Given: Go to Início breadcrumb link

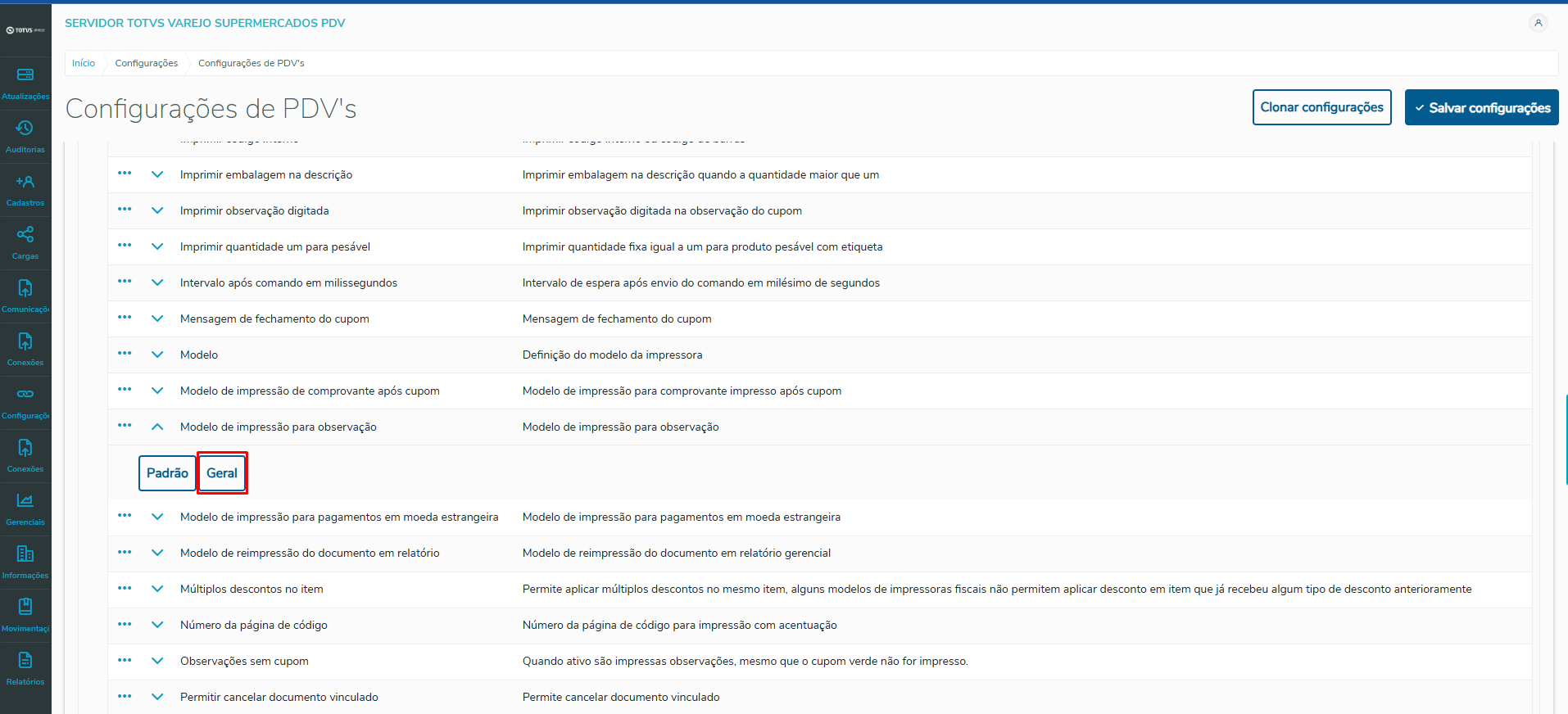Looking at the screenshot, I should [x=84, y=63].
